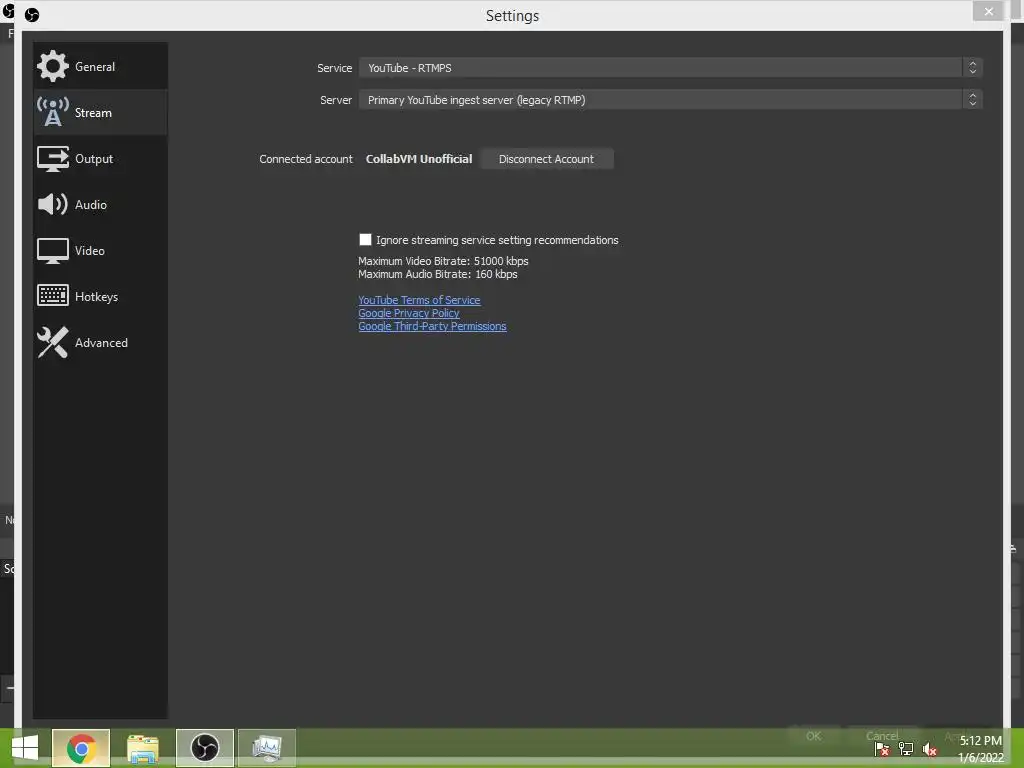
Task: Open General settings tab
Action: click(x=100, y=67)
